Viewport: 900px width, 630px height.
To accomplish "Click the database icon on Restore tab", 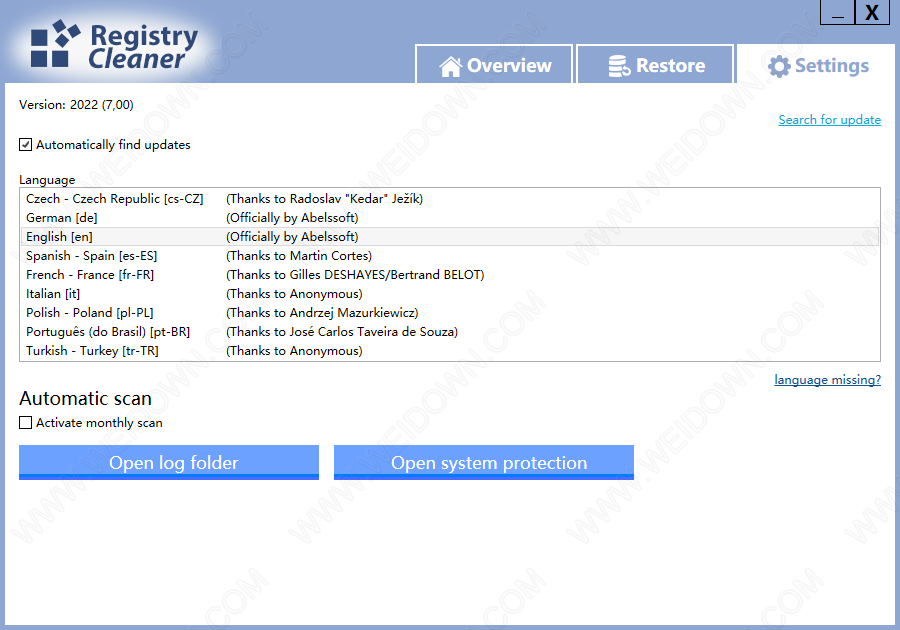I will (x=619, y=66).
